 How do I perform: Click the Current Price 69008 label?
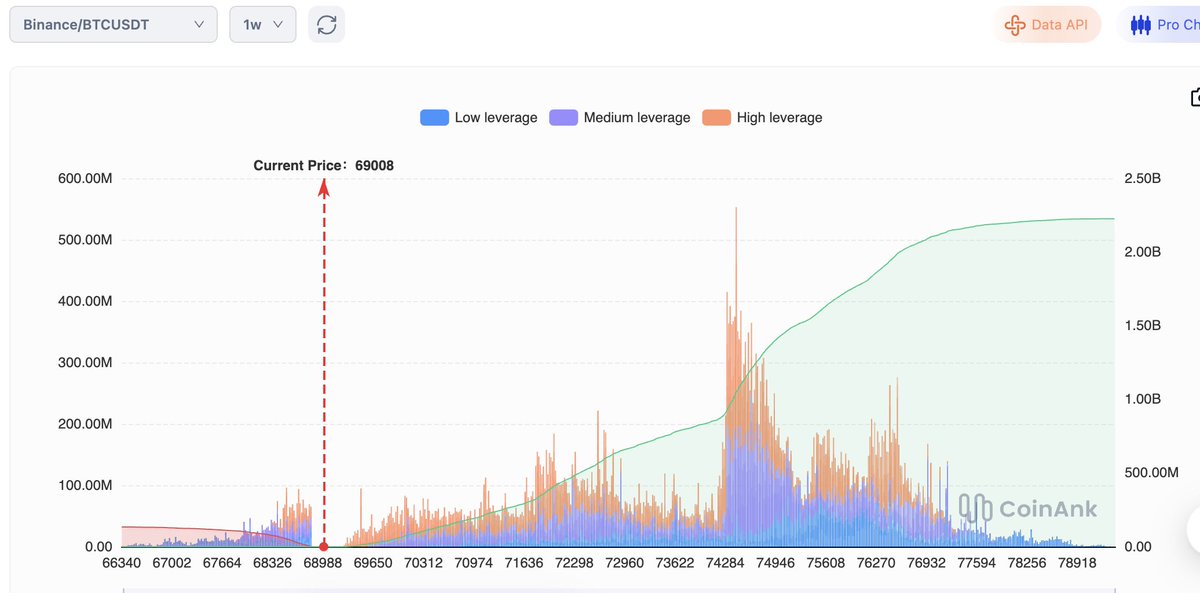323,165
